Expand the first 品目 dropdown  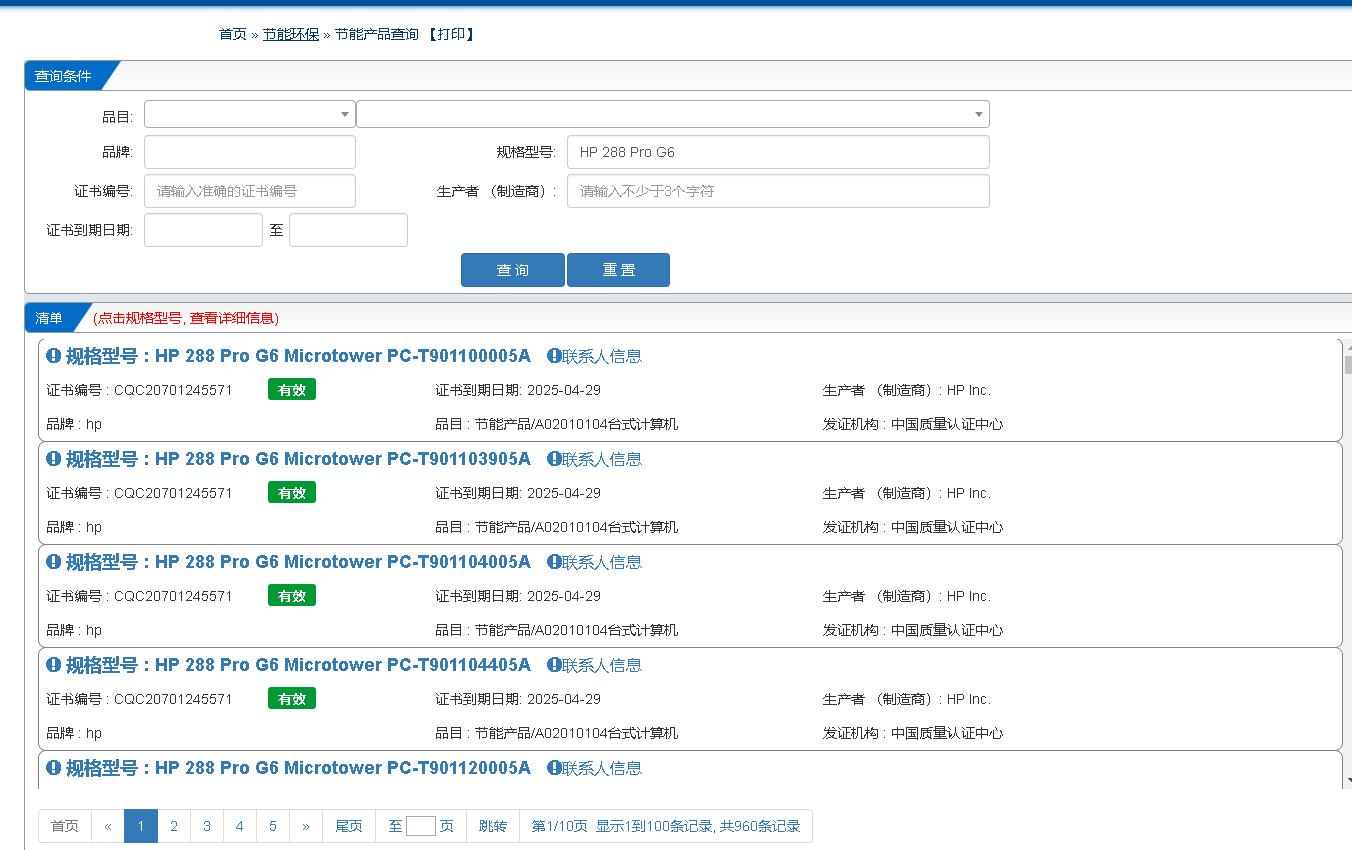click(x=250, y=114)
